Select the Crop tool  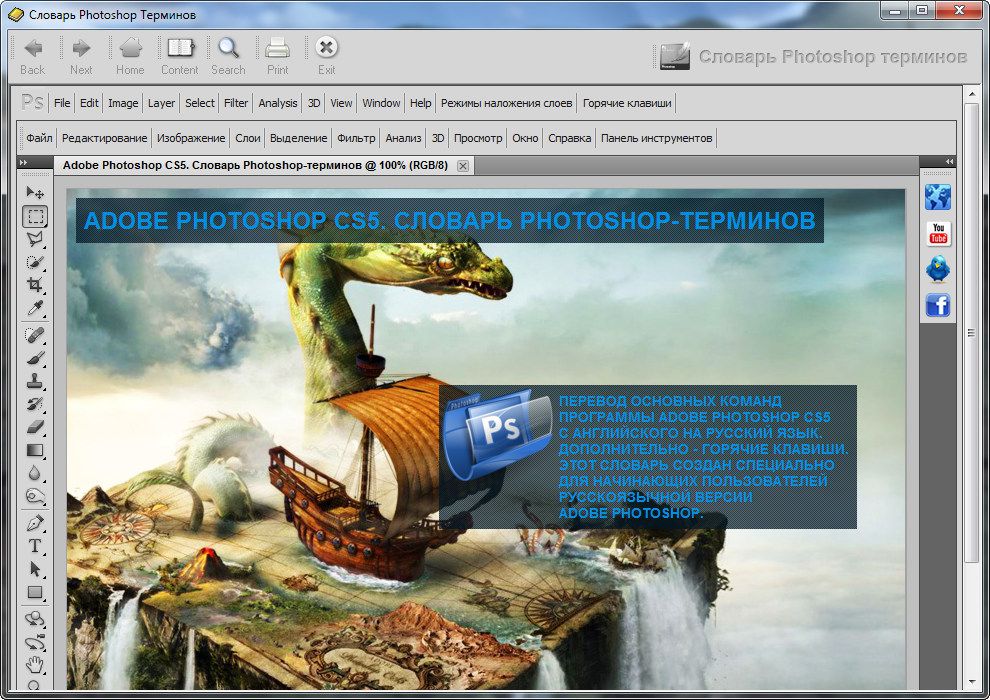(x=35, y=285)
